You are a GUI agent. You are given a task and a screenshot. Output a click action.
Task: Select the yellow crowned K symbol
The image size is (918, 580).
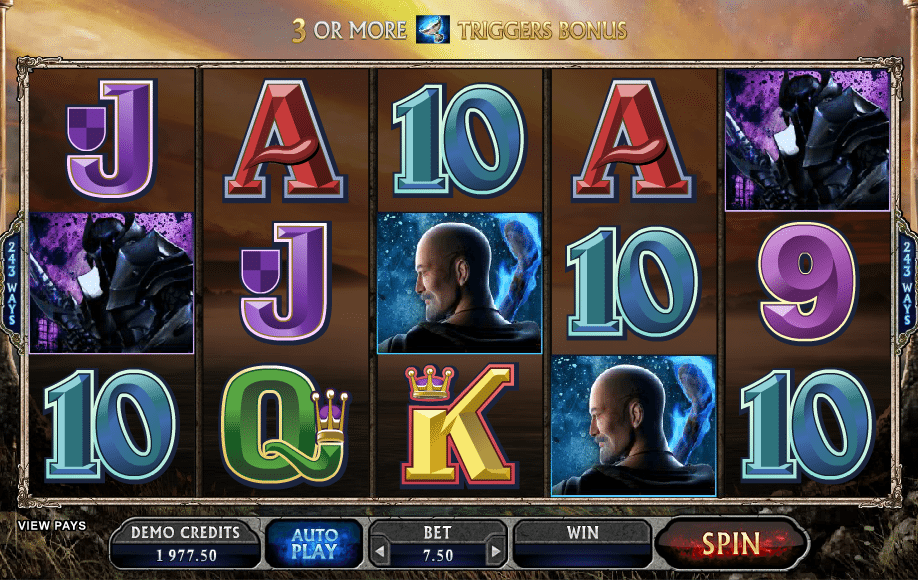click(458, 426)
